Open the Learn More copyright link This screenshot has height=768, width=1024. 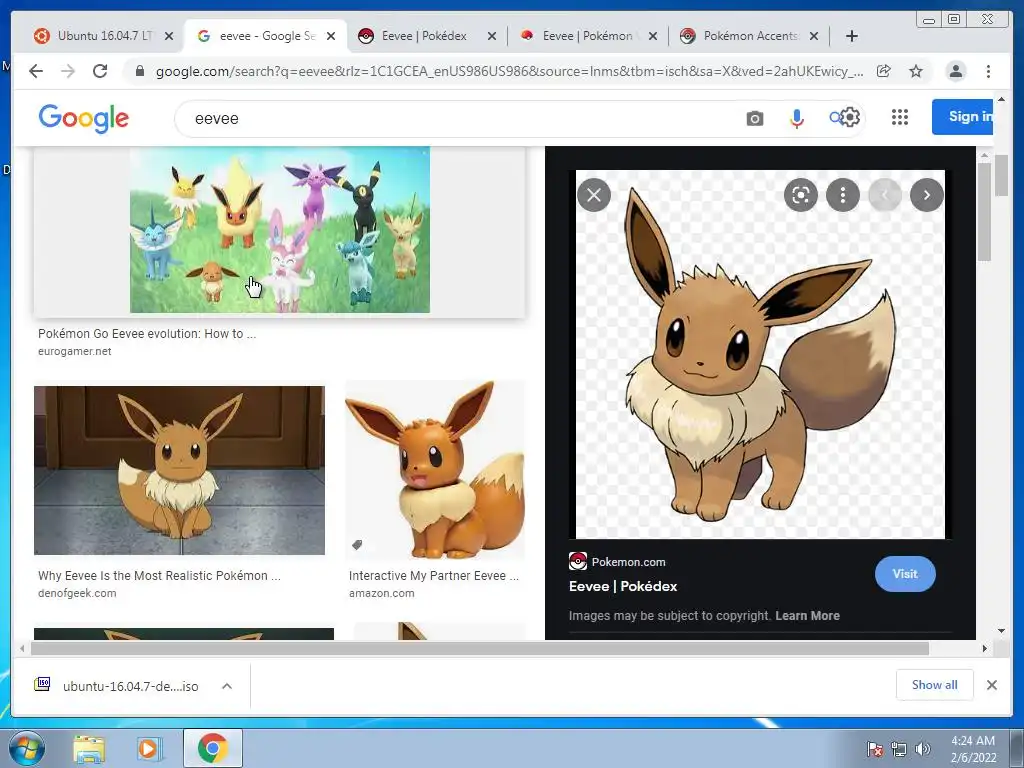point(807,615)
